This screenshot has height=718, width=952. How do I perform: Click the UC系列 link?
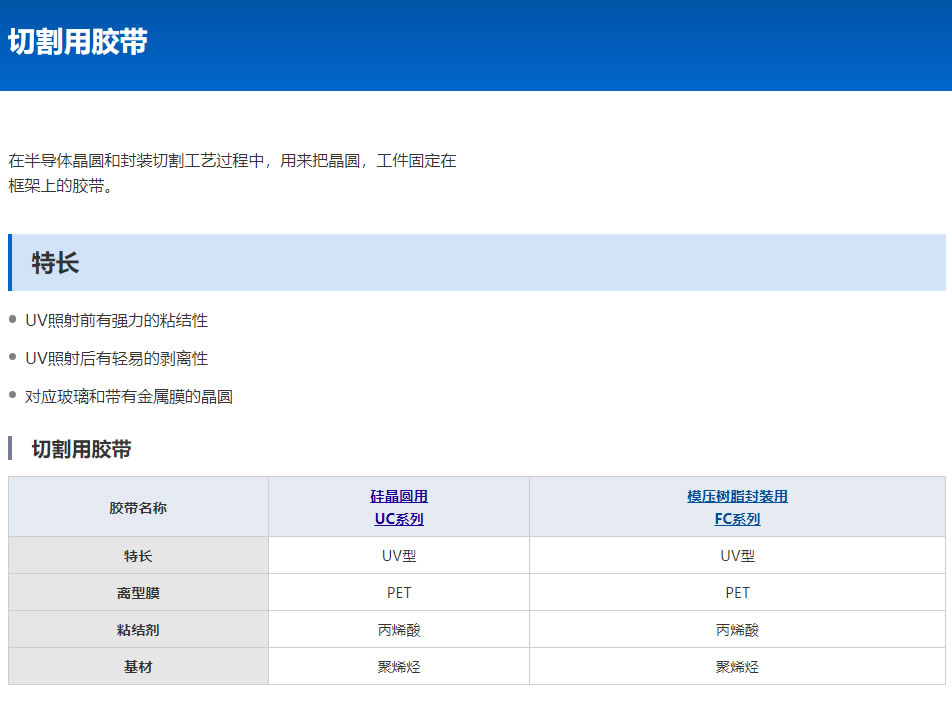coord(399,519)
